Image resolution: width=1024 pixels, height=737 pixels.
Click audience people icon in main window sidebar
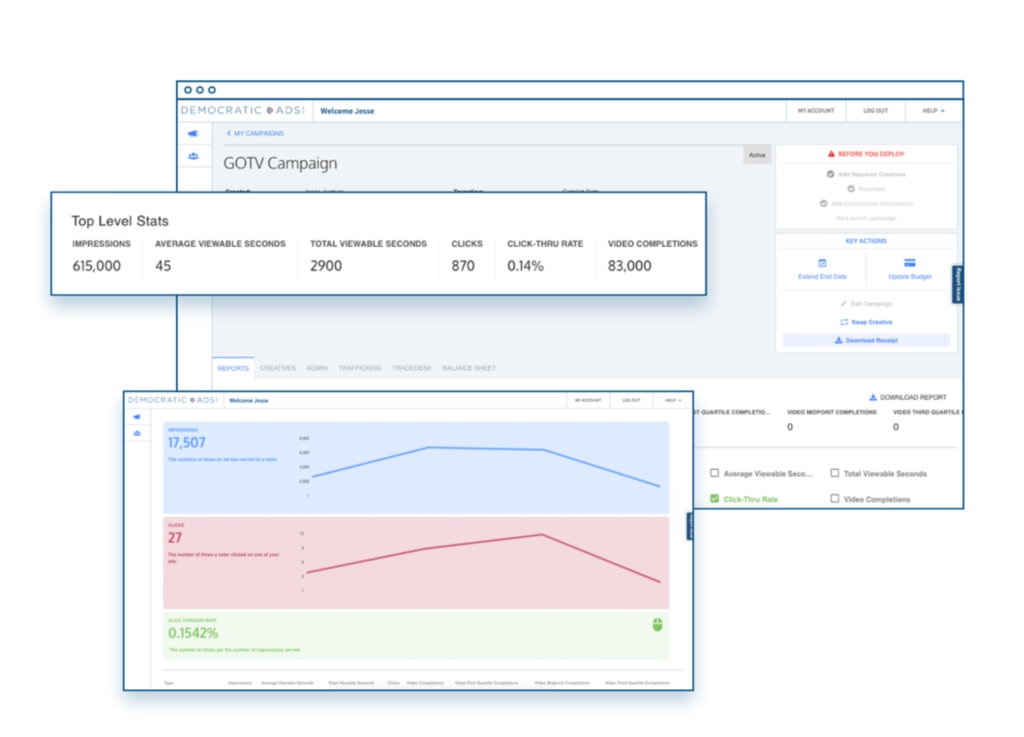pyautogui.click(x=193, y=156)
